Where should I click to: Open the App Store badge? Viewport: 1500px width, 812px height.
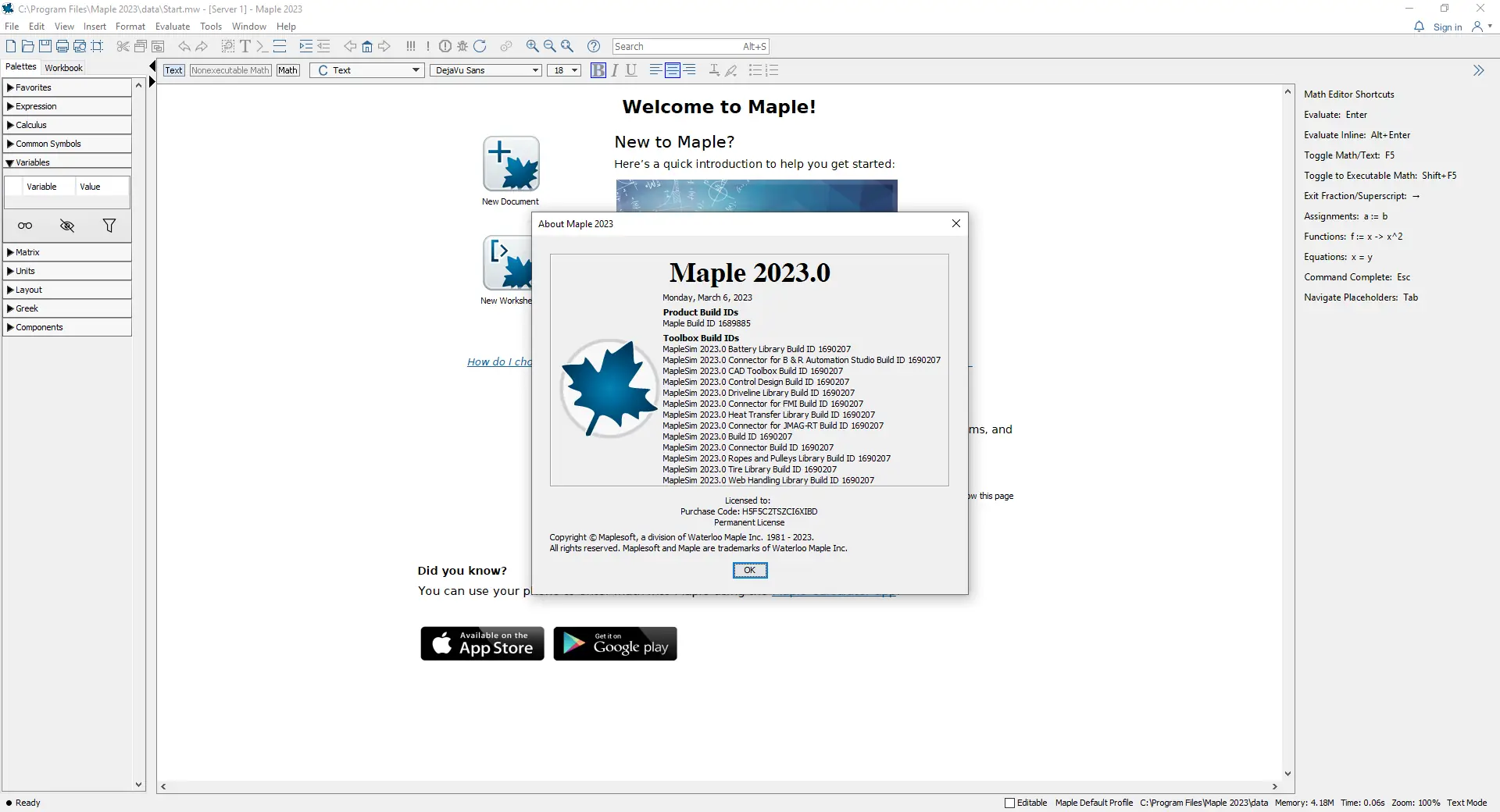coord(482,643)
